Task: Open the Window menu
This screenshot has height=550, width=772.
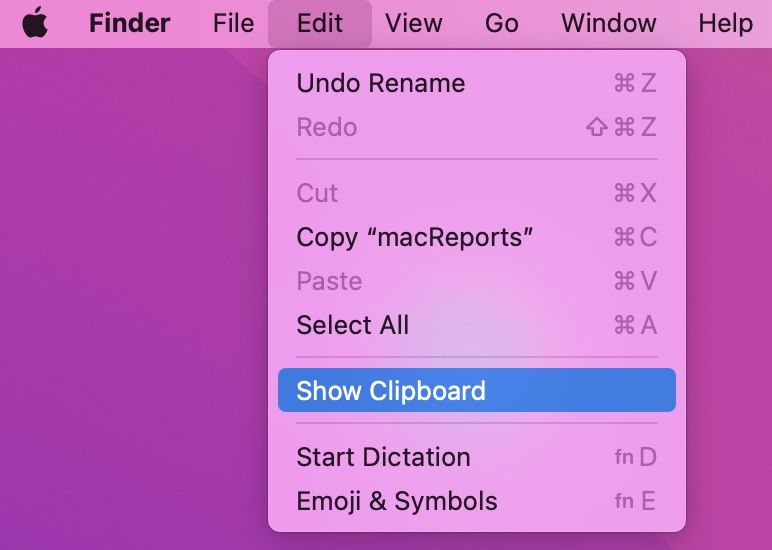Action: coord(608,23)
